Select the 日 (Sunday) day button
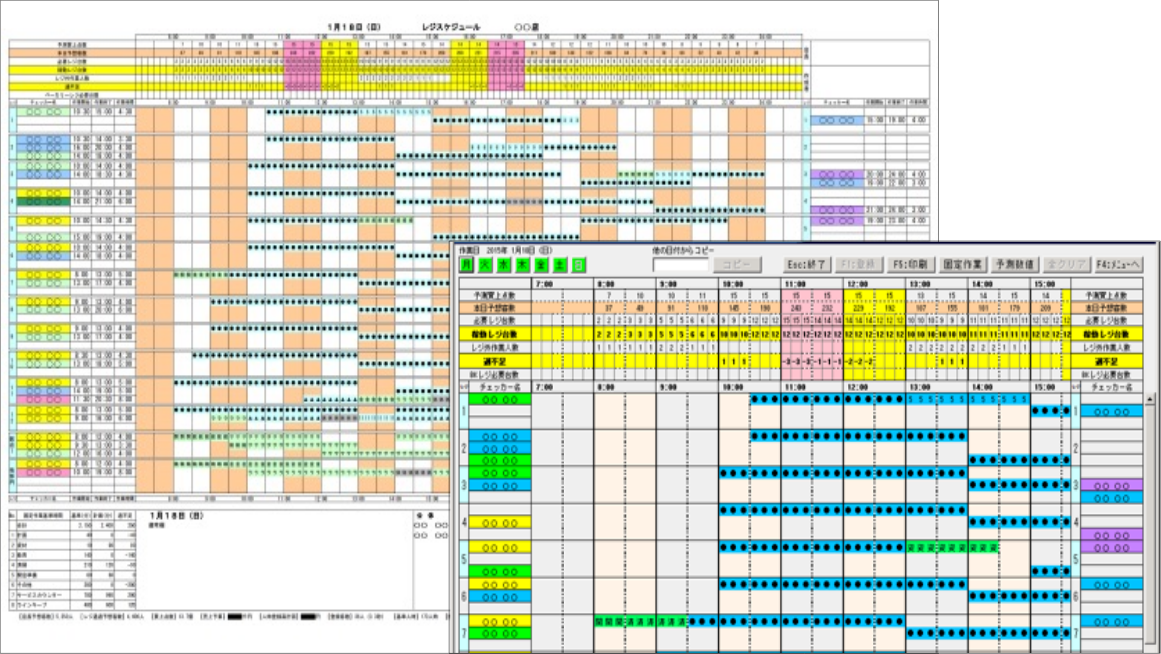 tap(578, 264)
